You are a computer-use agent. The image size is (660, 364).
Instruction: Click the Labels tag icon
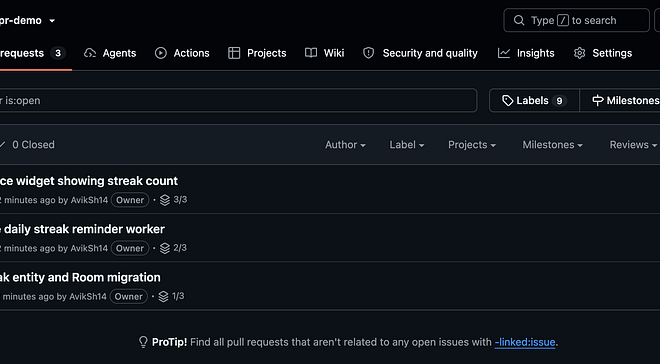point(508,101)
